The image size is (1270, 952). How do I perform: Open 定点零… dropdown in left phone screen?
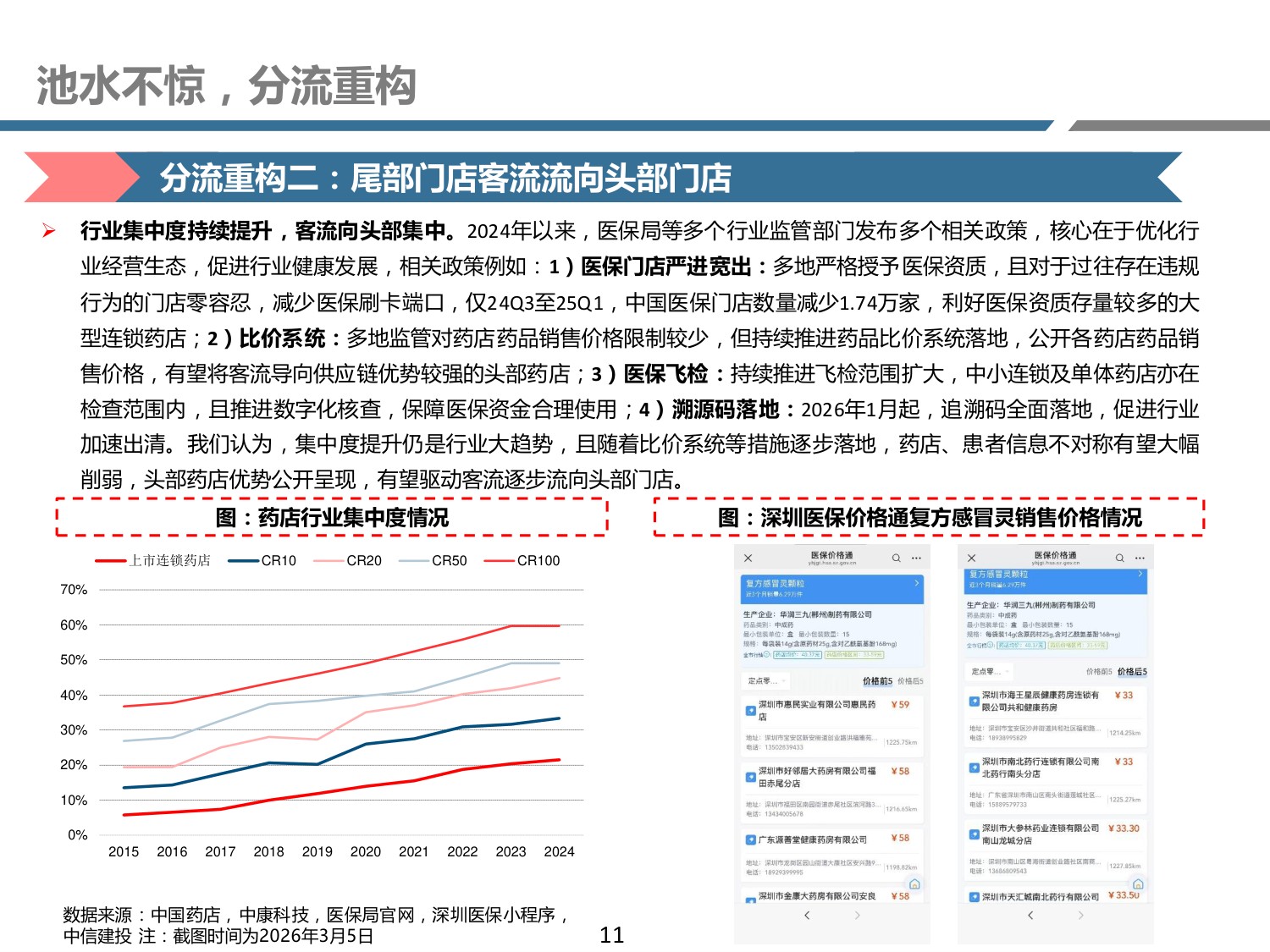pos(766,680)
